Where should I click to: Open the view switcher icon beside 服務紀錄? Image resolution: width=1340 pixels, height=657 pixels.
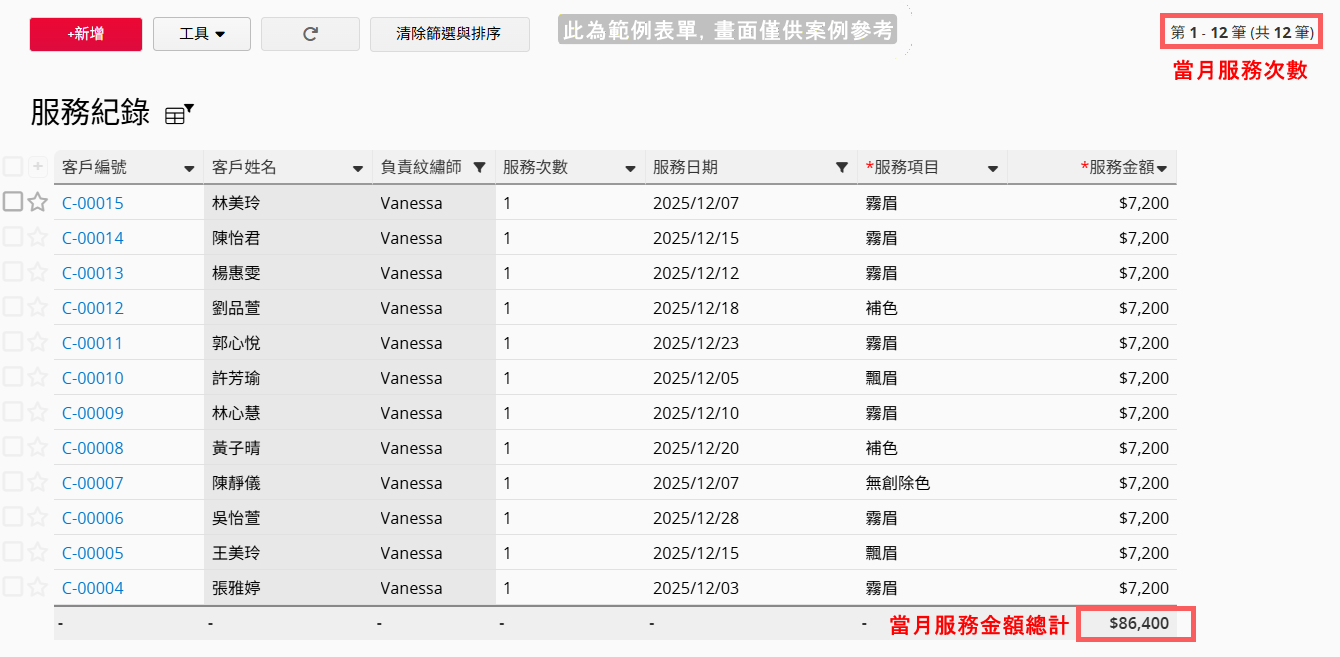click(x=178, y=115)
